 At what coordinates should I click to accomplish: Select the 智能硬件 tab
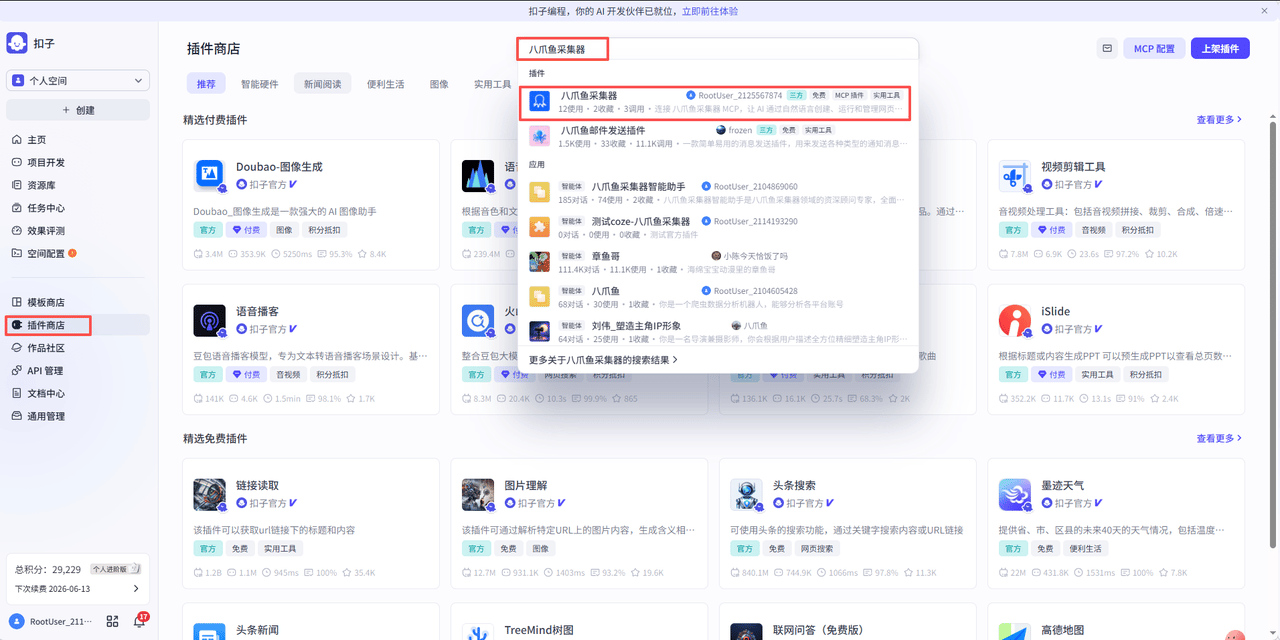tap(260, 84)
